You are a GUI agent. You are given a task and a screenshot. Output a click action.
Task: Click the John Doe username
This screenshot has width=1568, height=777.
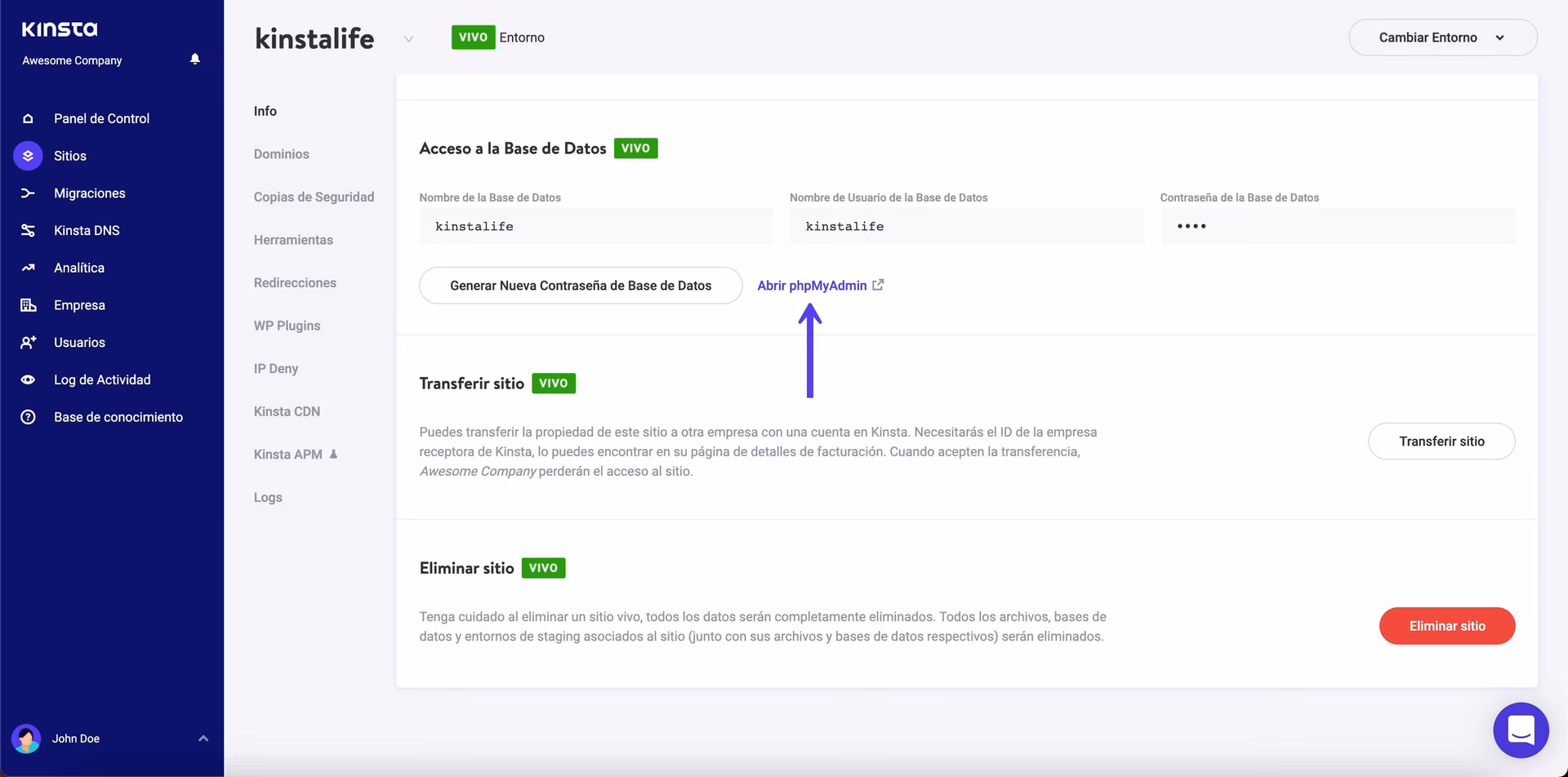click(x=76, y=739)
